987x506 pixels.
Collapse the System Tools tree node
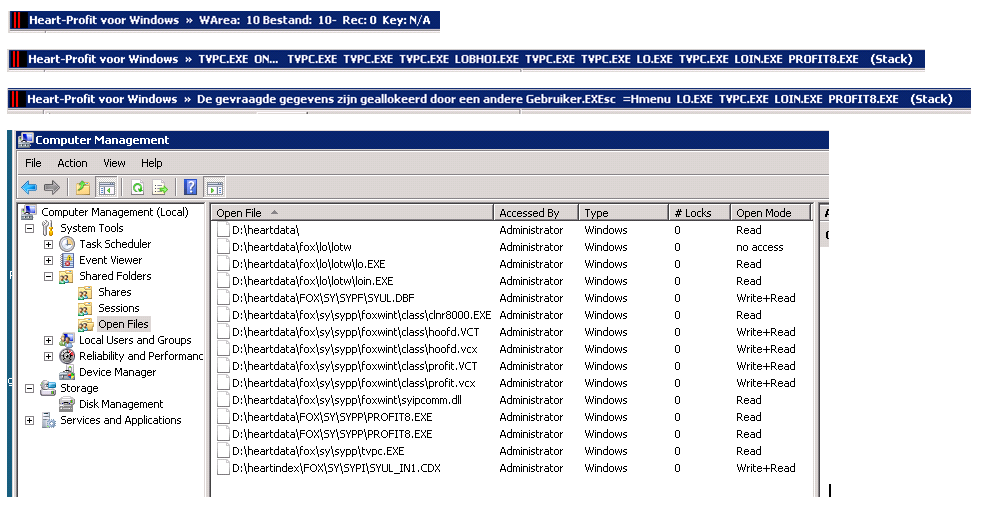click(x=30, y=228)
